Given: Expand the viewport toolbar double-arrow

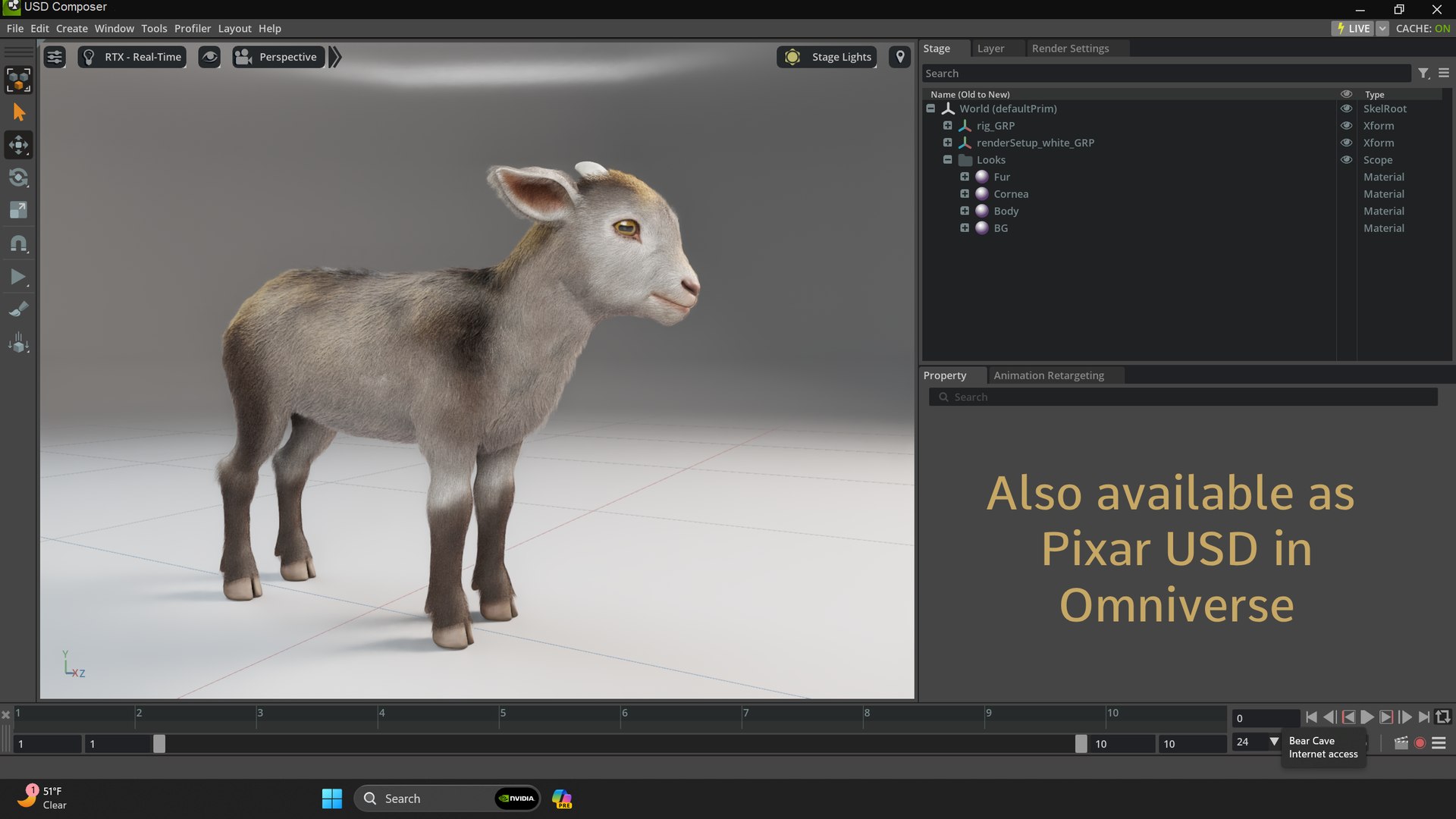Looking at the screenshot, I should [x=335, y=57].
